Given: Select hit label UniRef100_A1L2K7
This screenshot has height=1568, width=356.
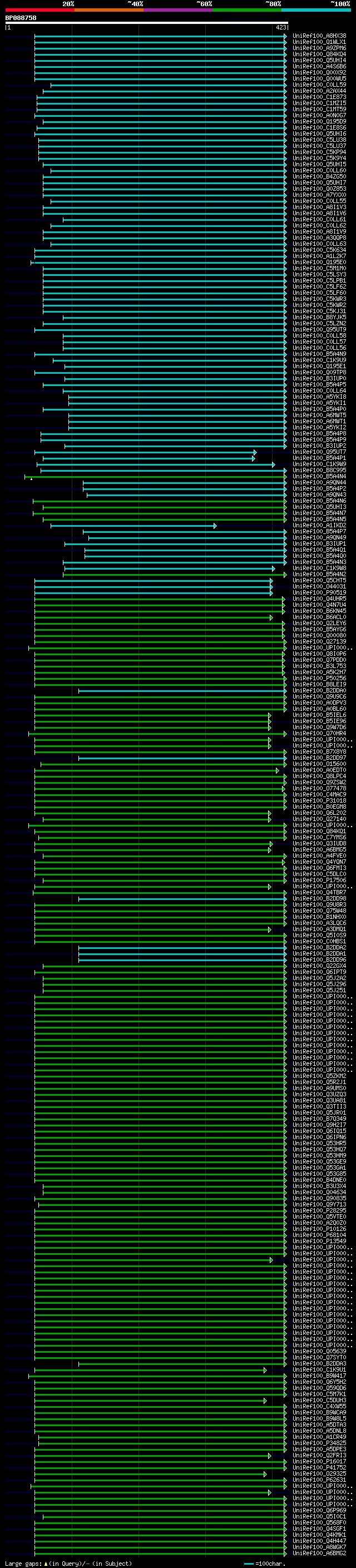Looking at the screenshot, I should (x=319, y=256).
